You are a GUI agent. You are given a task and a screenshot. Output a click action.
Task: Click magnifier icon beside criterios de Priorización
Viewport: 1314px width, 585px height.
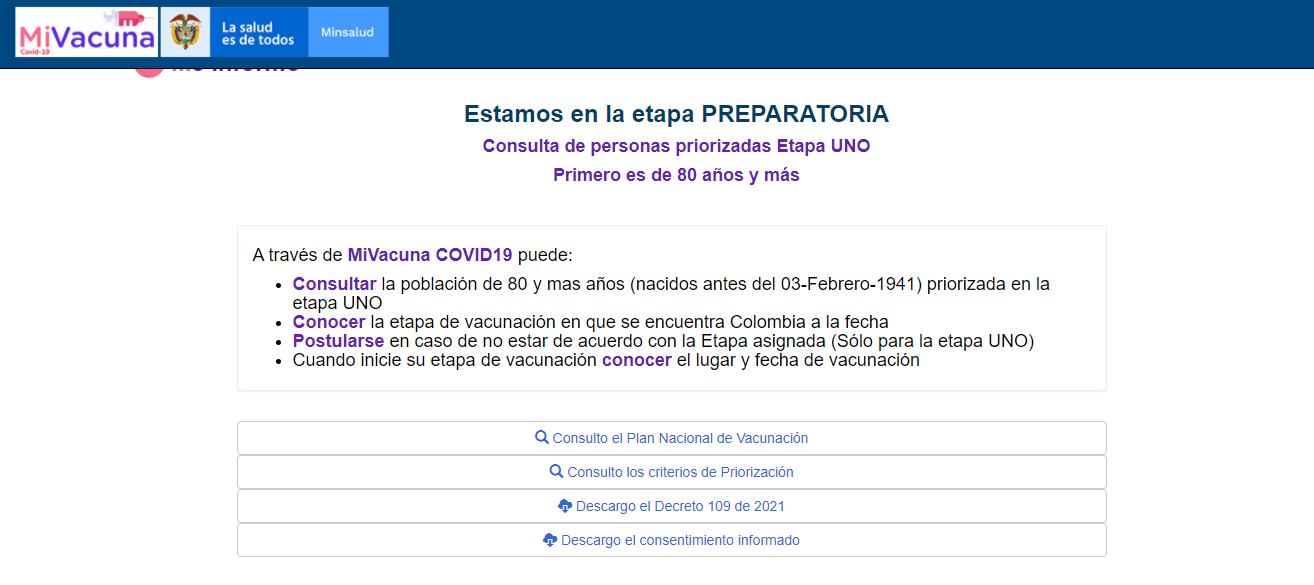557,472
